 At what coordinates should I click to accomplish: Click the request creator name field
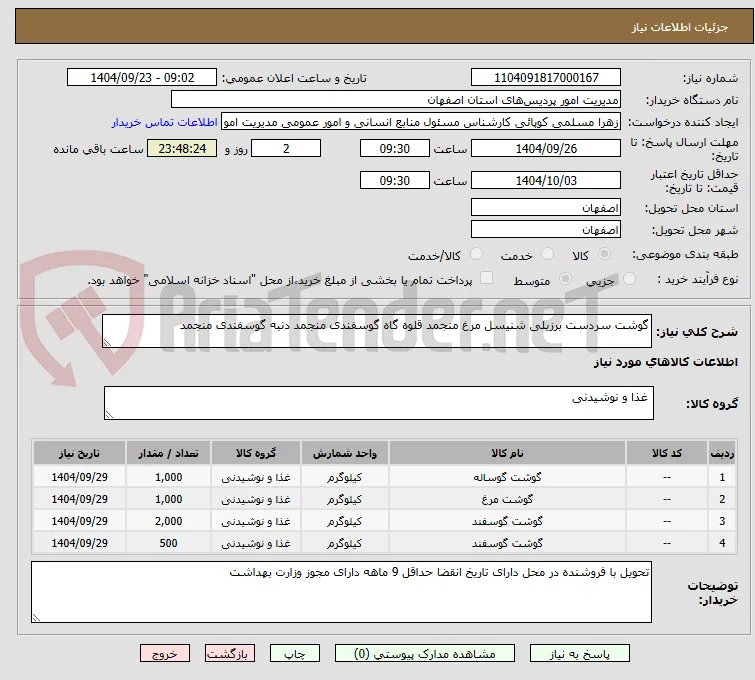421,122
